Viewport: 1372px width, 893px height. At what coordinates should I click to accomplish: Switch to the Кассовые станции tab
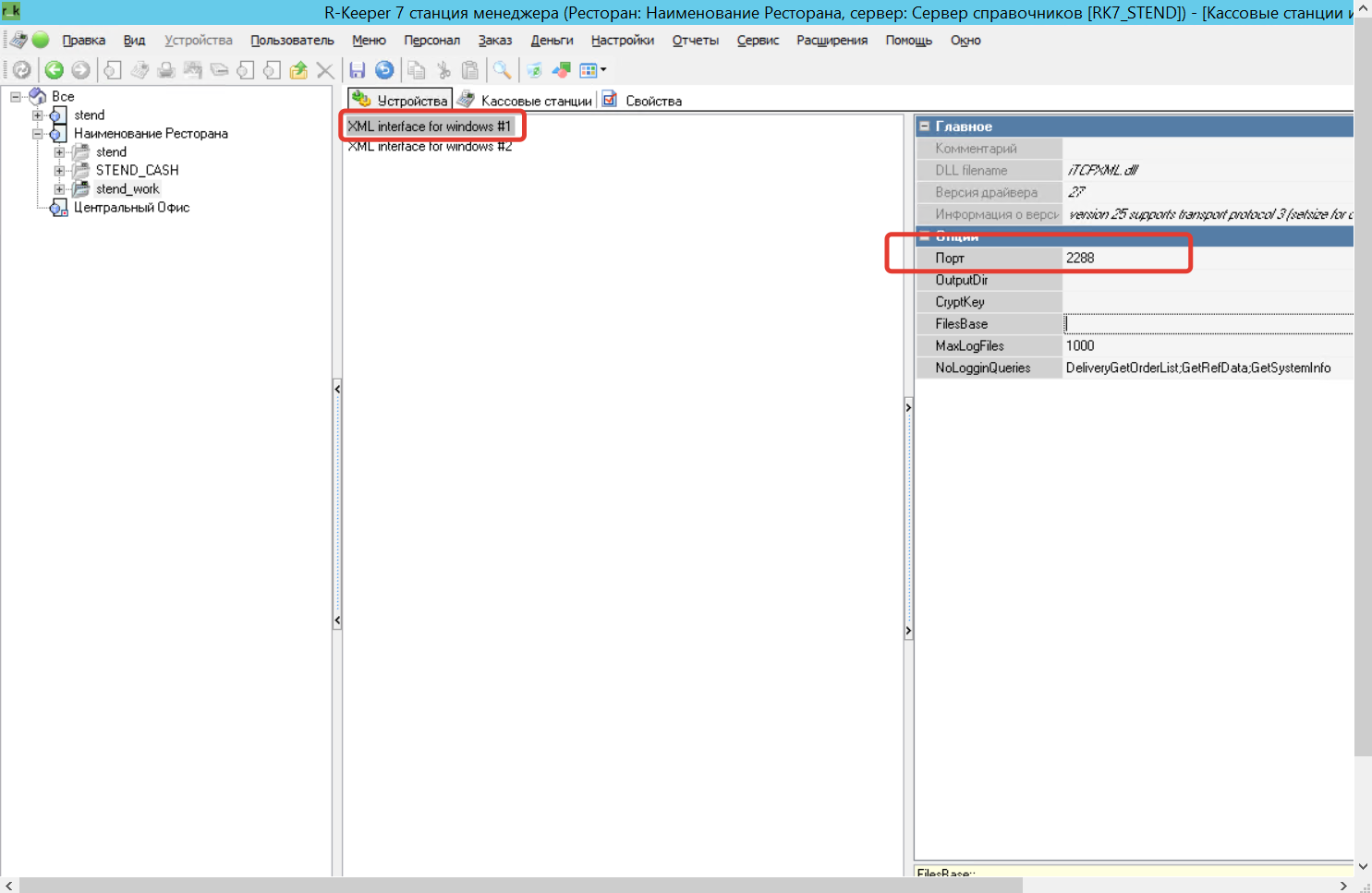click(x=535, y=101)
